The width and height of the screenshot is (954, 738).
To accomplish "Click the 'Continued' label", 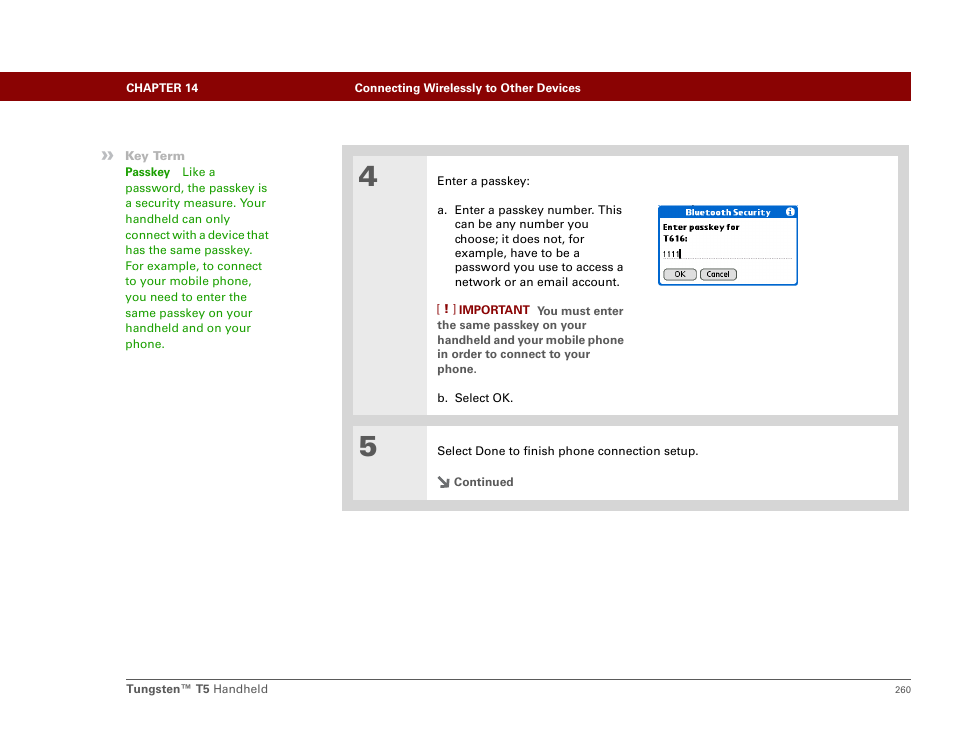I will coord(484,482).
